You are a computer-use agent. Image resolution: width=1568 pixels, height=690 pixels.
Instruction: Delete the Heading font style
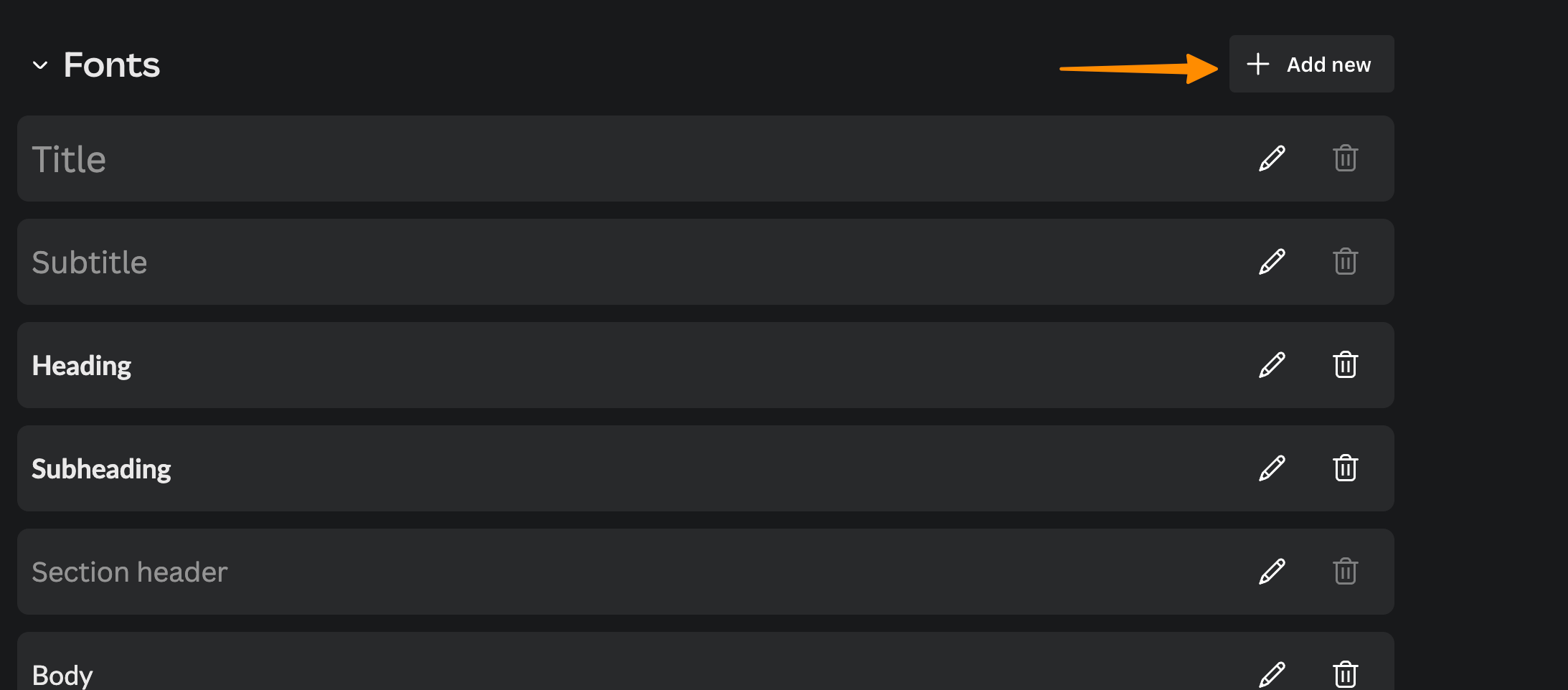point(1346,365)
